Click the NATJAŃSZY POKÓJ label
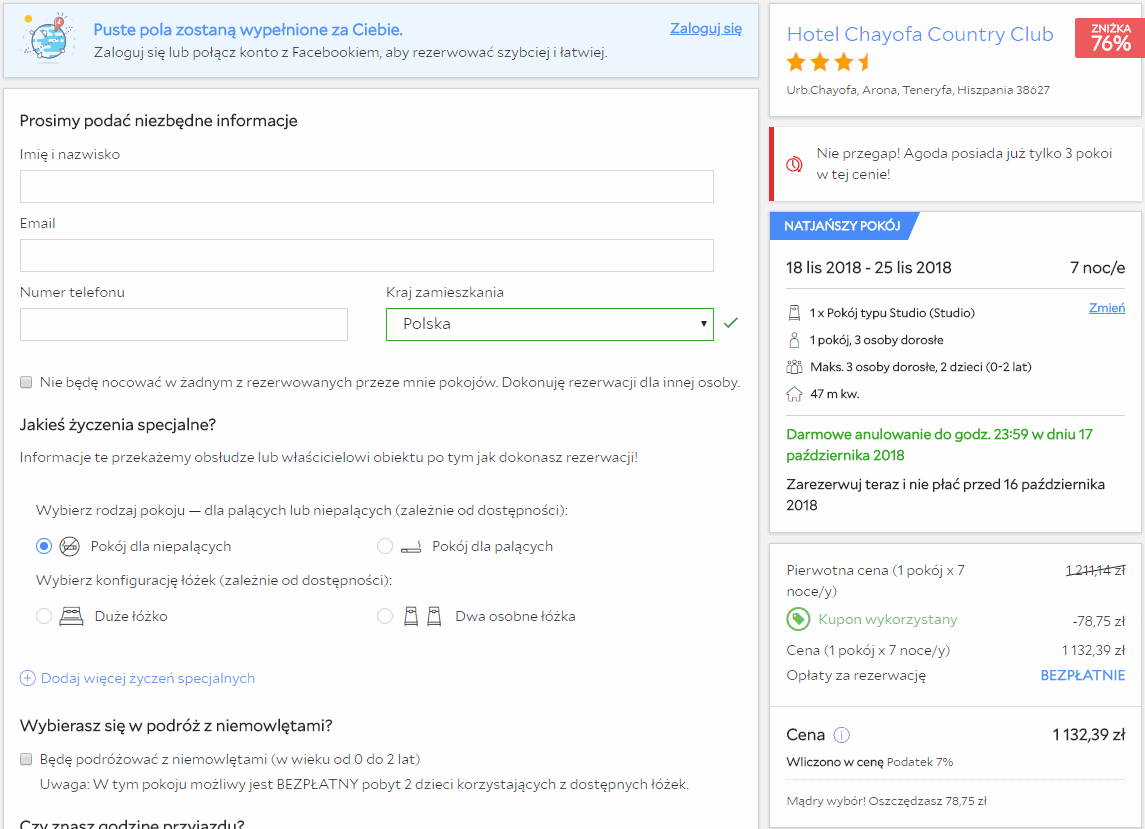Image resolution: width=1145 pixels, height=829 pixels. click(x=842, y=226)
